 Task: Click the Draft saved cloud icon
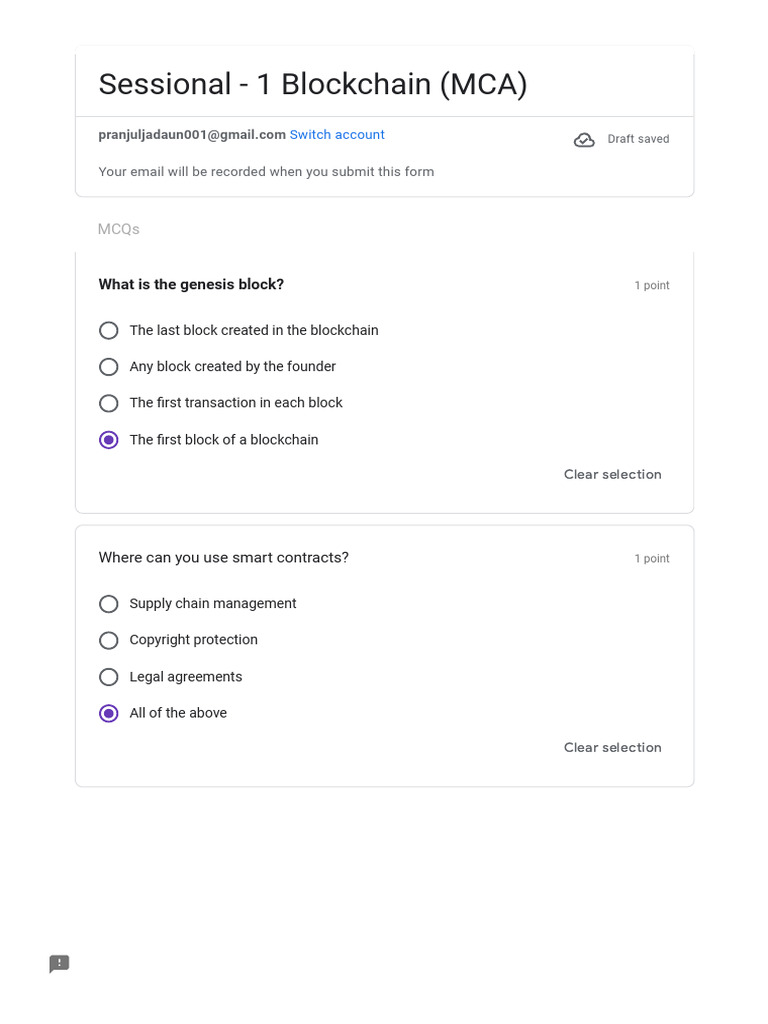coord(584,140)
